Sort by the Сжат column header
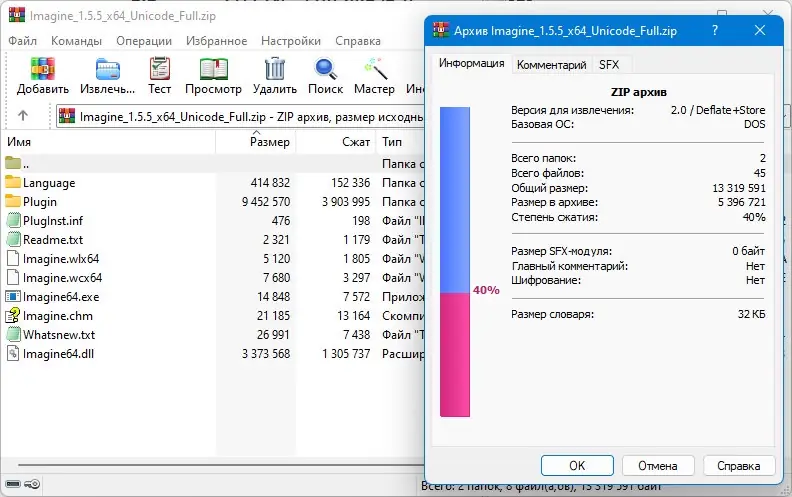Screen dimensions: 792x497 pos(335,142)
